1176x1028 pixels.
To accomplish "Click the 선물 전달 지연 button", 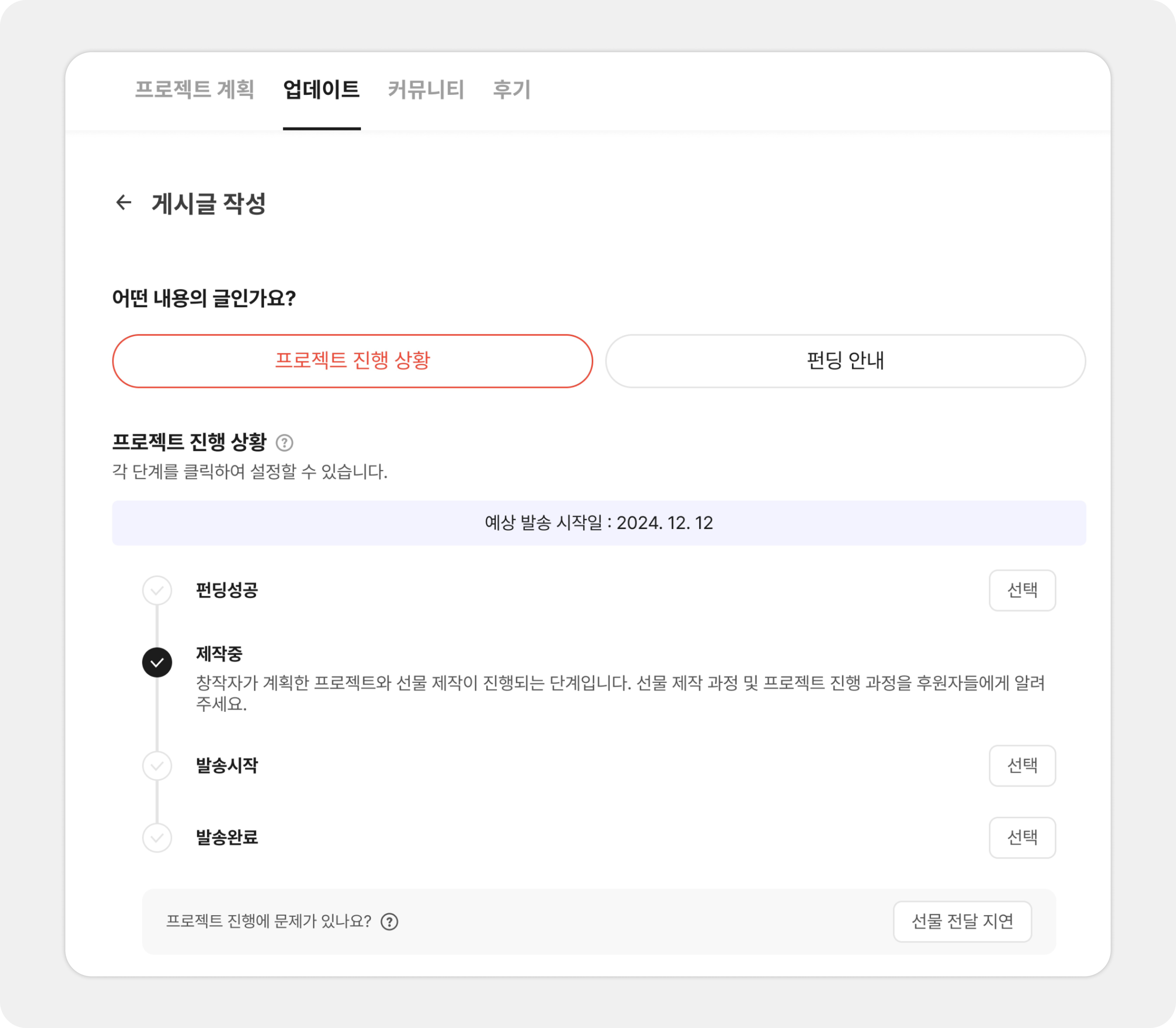I will pos(962,921).
